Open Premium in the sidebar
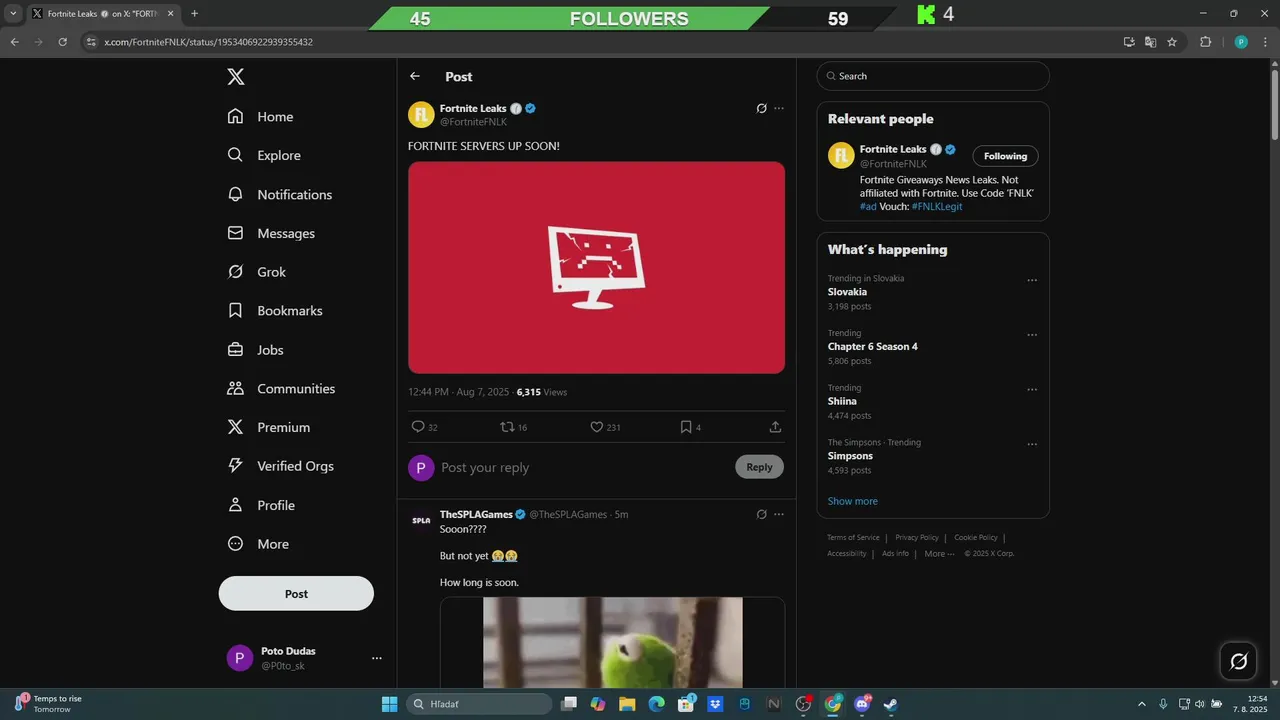The width and height of the screenshot is (1280, 720). (x=269, y=427)
